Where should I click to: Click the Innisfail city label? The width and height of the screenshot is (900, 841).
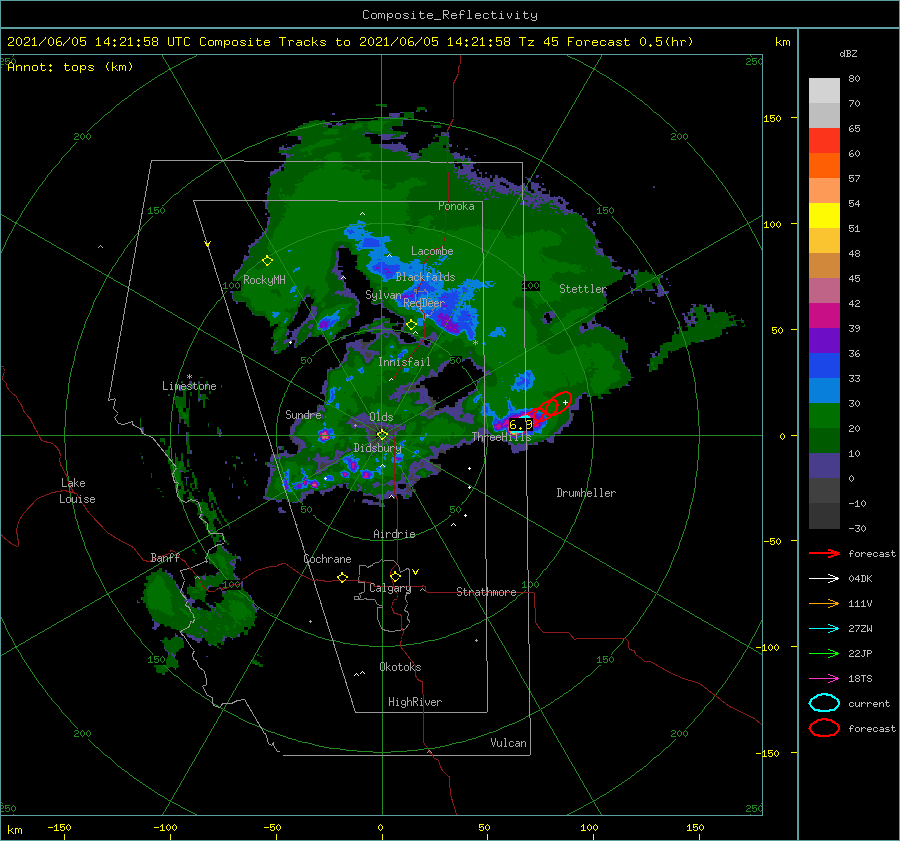404,362
